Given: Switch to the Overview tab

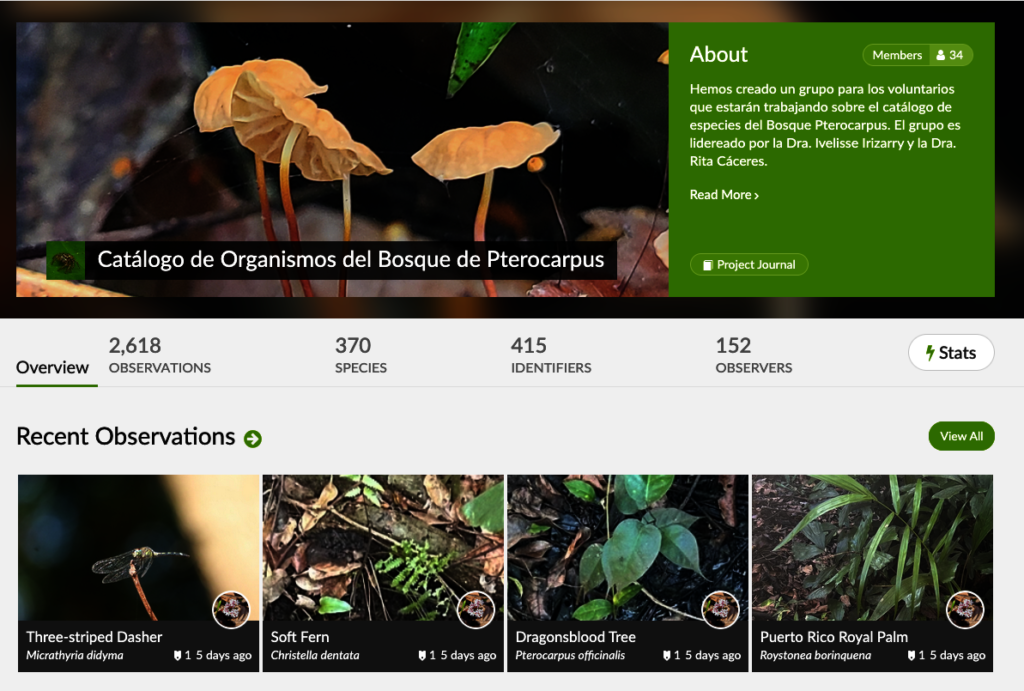Looking at the screenshot, I should [x=53, y=367].
